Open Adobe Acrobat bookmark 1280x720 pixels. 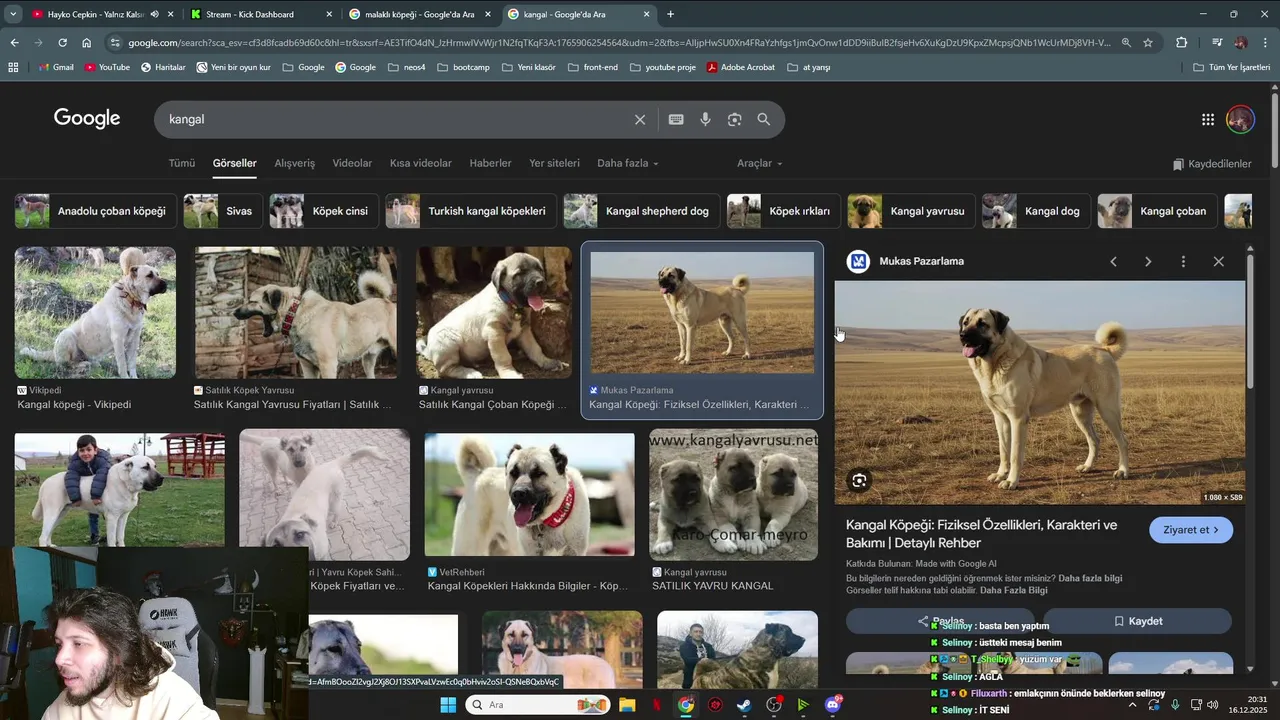741,67
